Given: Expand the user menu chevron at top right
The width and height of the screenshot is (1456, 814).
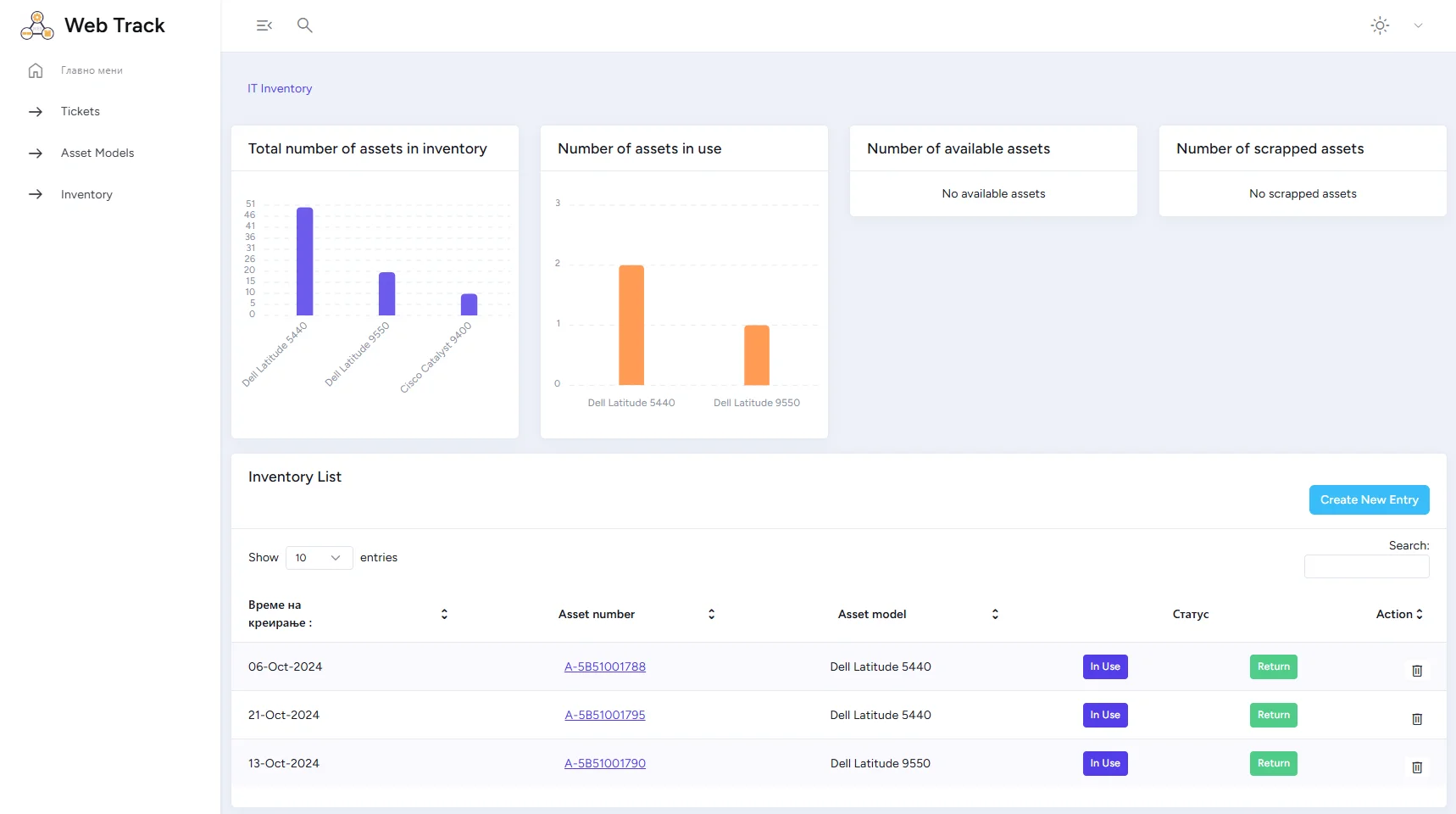Looking at the screenshot, I should (1418, 25).
